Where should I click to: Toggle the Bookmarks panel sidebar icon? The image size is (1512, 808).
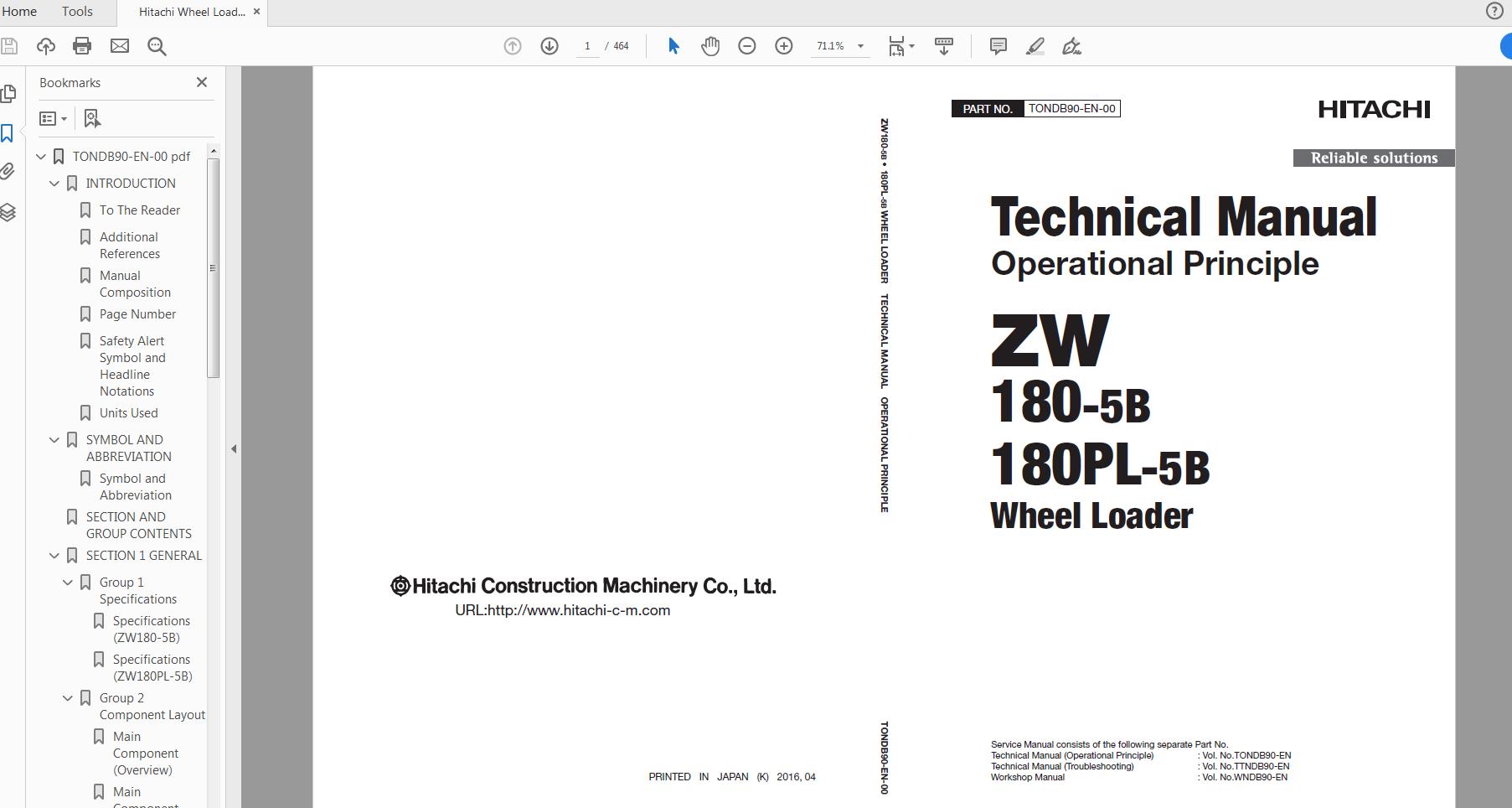[8, 133]
